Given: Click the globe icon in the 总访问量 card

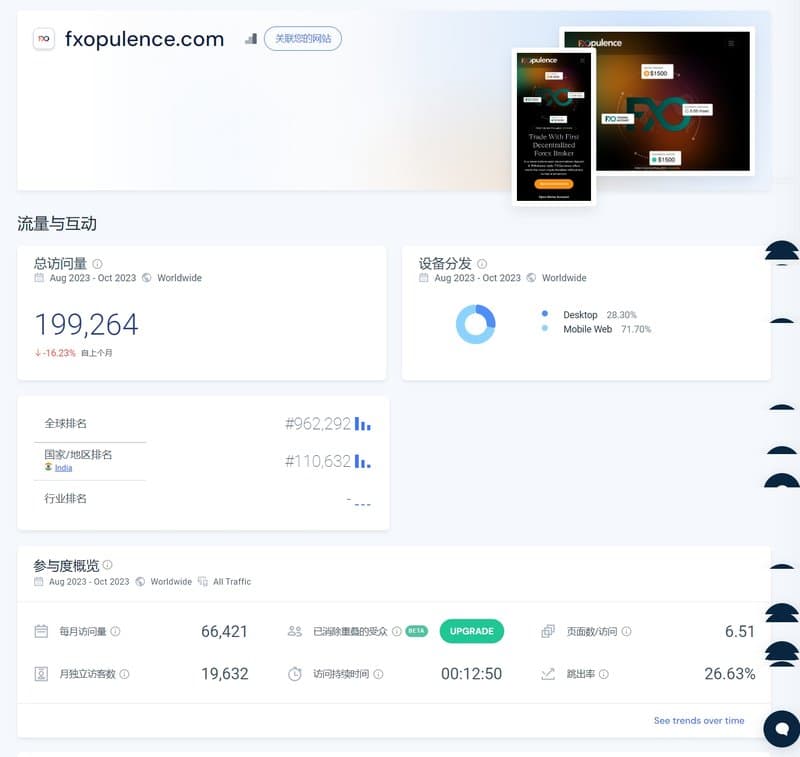Looking at the screenshot, I should [146, 277].
